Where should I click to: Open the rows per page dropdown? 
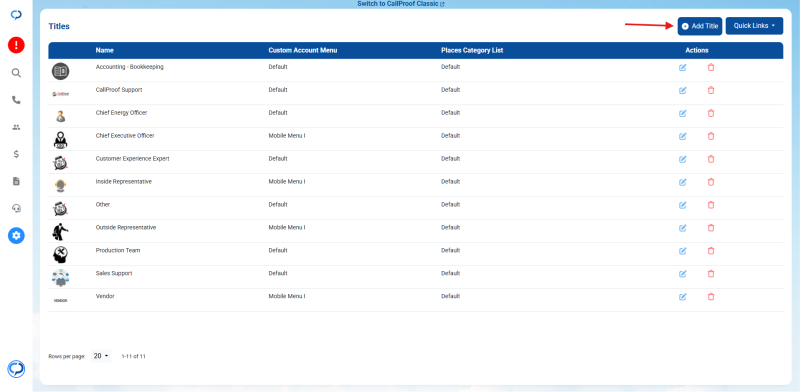(x=101, y=356)
